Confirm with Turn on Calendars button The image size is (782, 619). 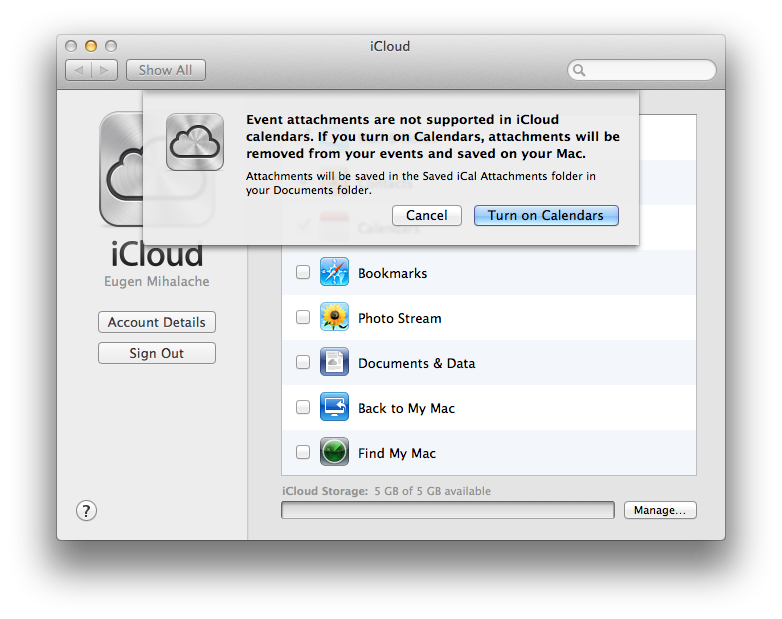click(x=546, y=215)
